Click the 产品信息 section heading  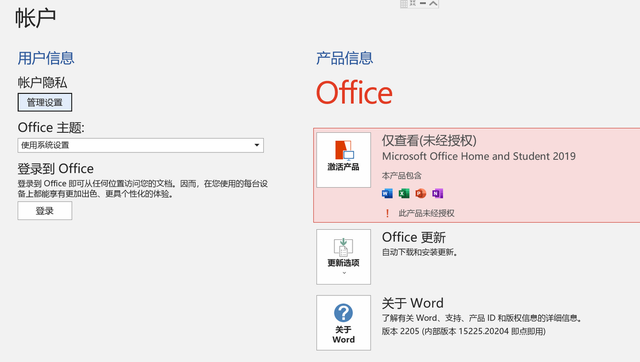coord(345,58)
